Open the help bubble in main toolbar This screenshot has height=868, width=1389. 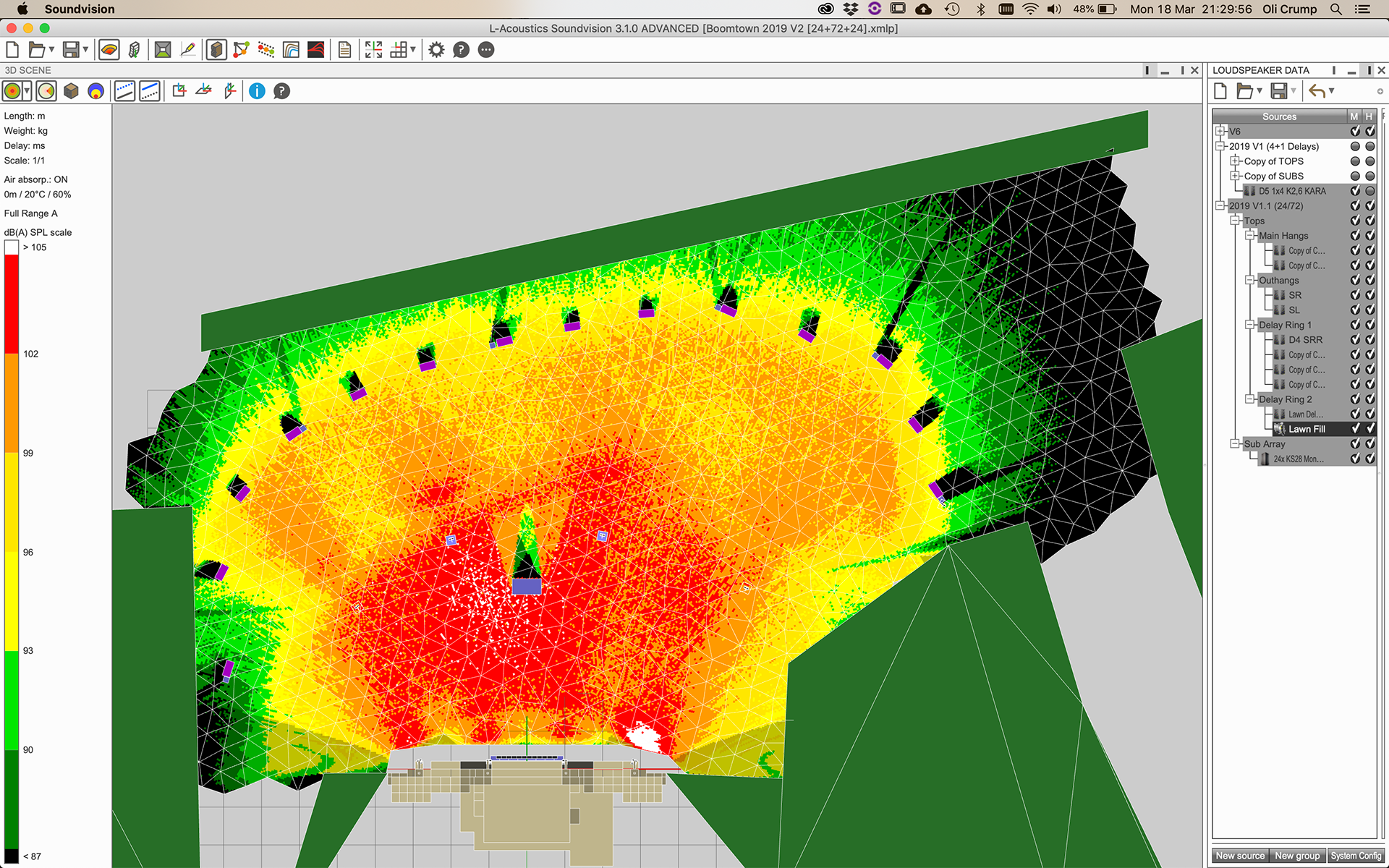(x=462, y=50)
